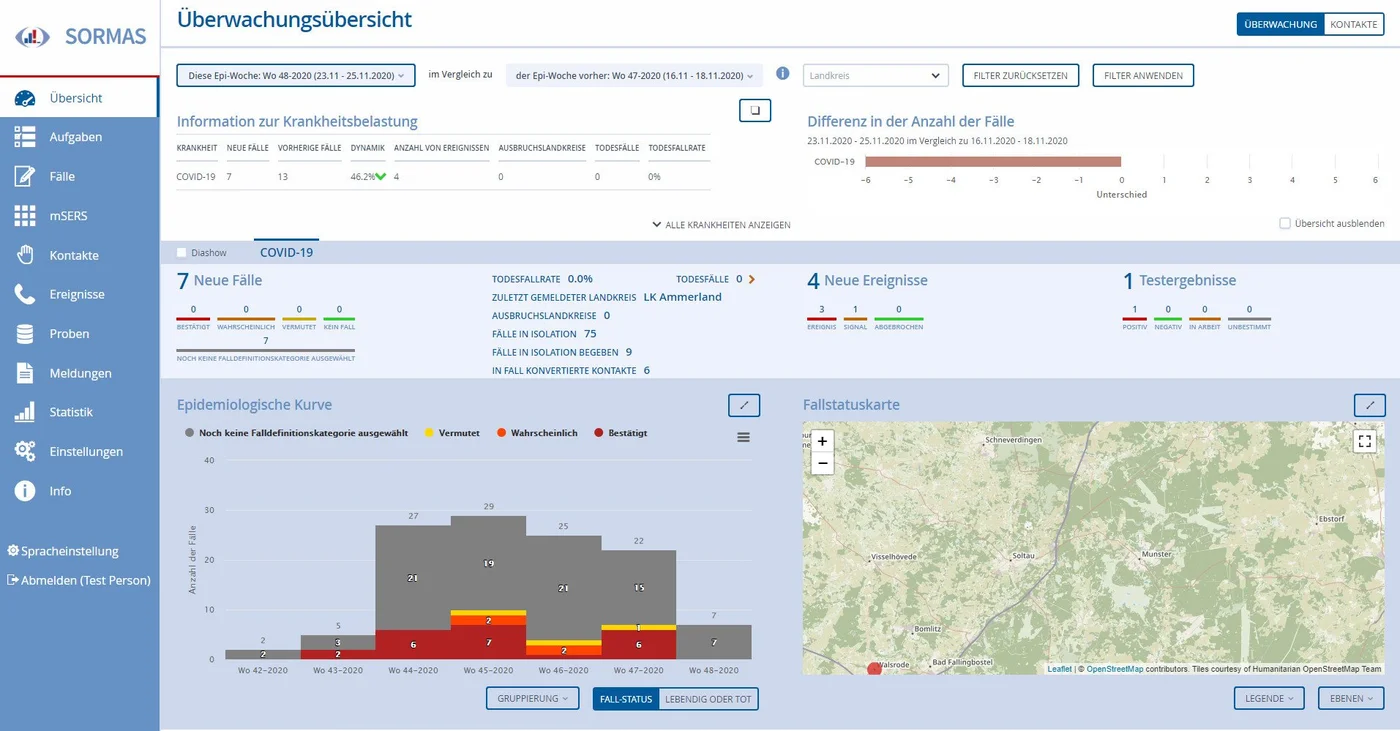The image size is (1400, 731).
Task: Open Statistik bar chart icon
Action: click(25, 412)
